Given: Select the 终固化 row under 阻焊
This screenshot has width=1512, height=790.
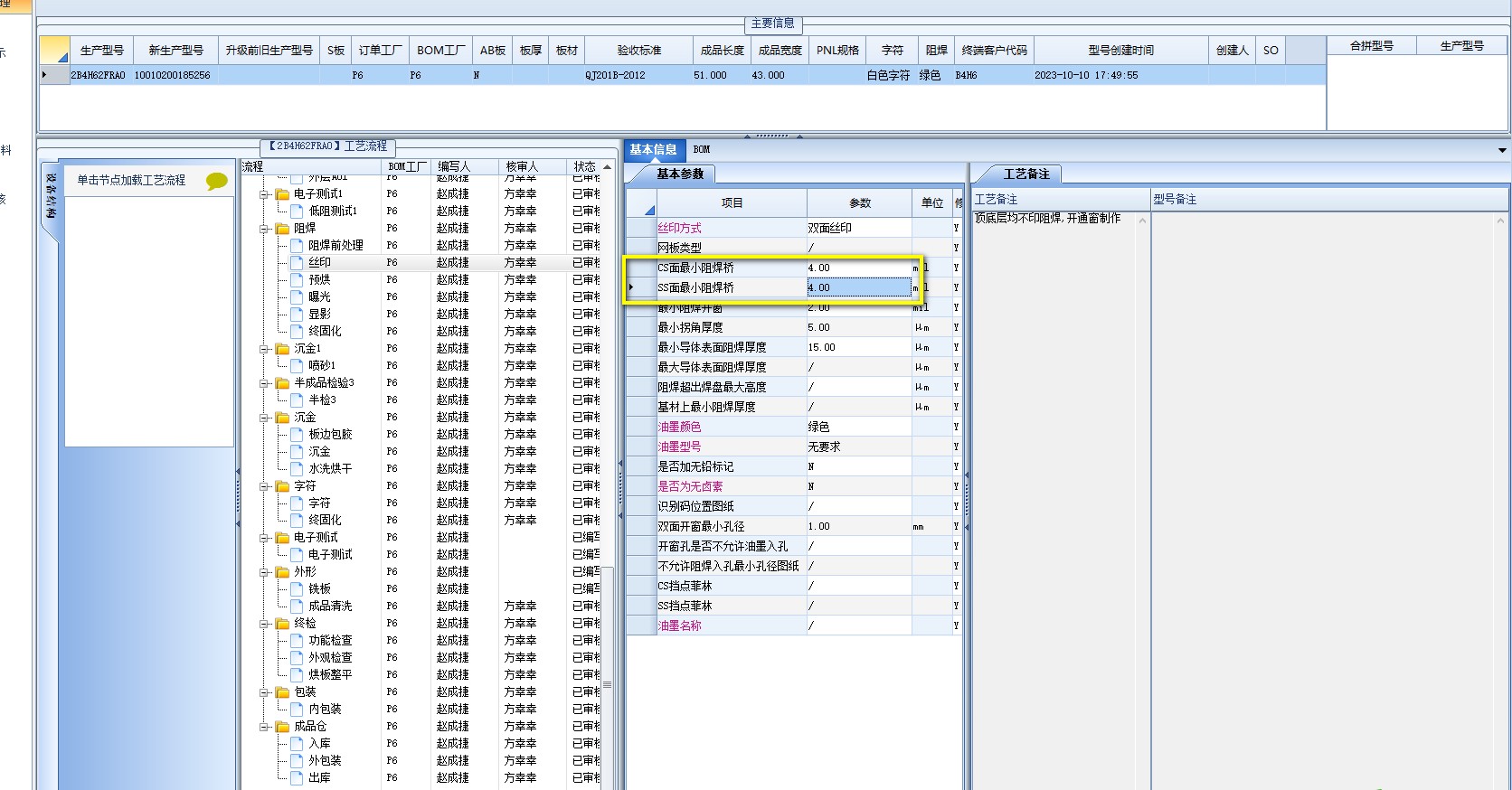Looking at the screenshot, I should (326, 331).
